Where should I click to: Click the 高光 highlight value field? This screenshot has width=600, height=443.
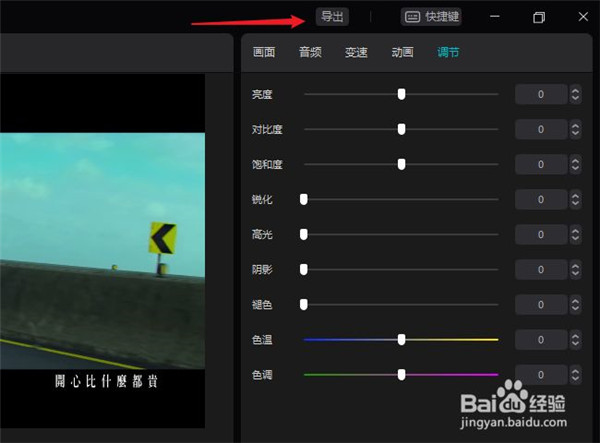pyautogui.click(x=540, y=235)
